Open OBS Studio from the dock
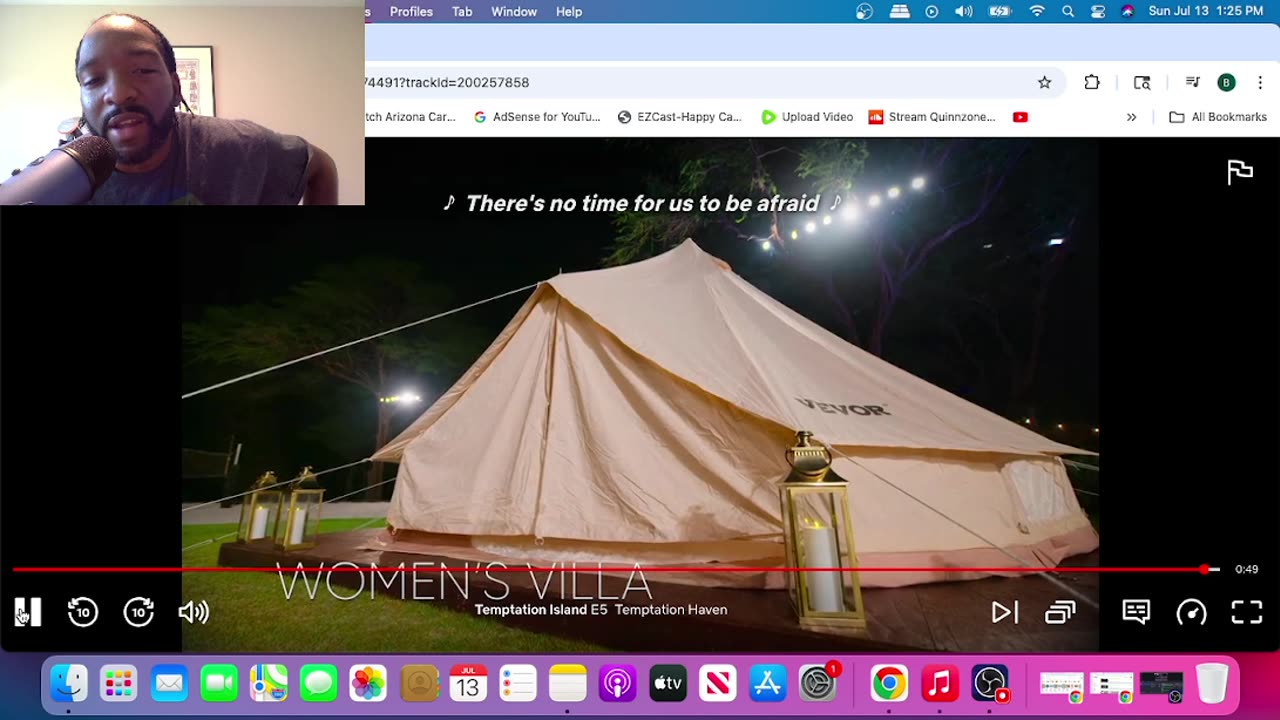Screen dimensions: 1280x720 point(989,684)
